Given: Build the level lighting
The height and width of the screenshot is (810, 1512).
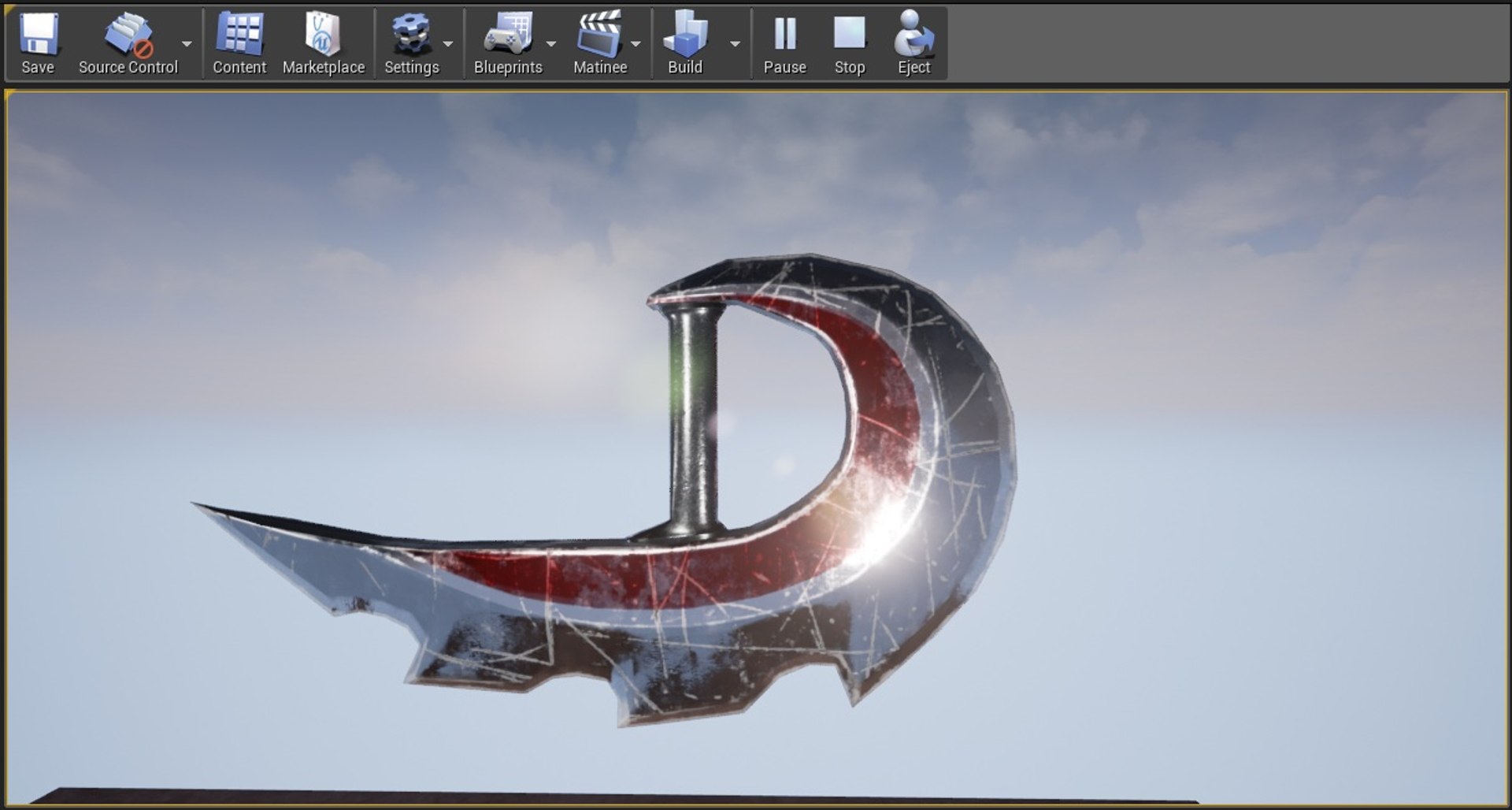Looking at the screenshot, I should tap(685, 44).
